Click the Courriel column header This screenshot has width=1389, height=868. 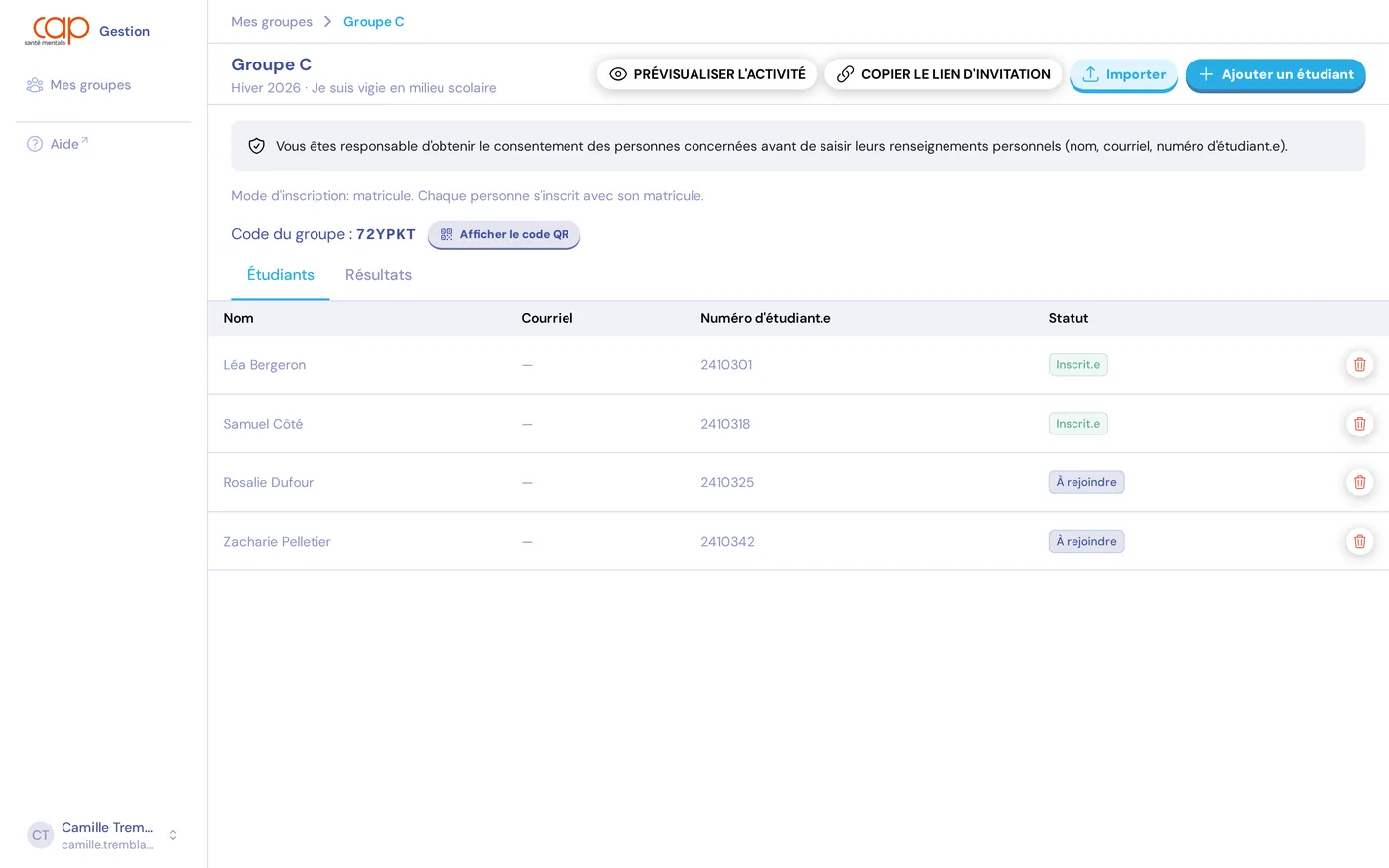pyautogui.click(x=548, y=318)
